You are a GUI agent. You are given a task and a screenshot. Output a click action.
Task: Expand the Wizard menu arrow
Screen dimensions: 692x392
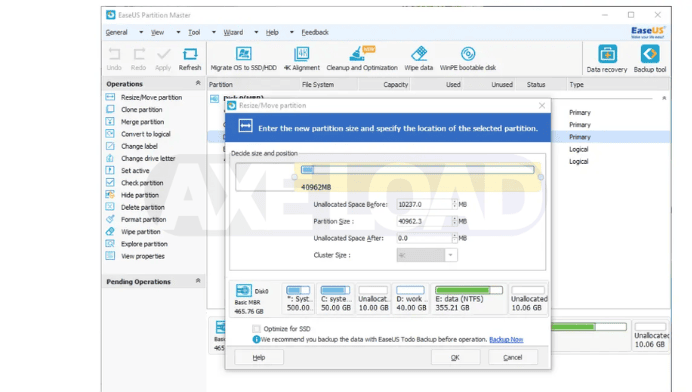pyautogui.click(x=256, y=32)
